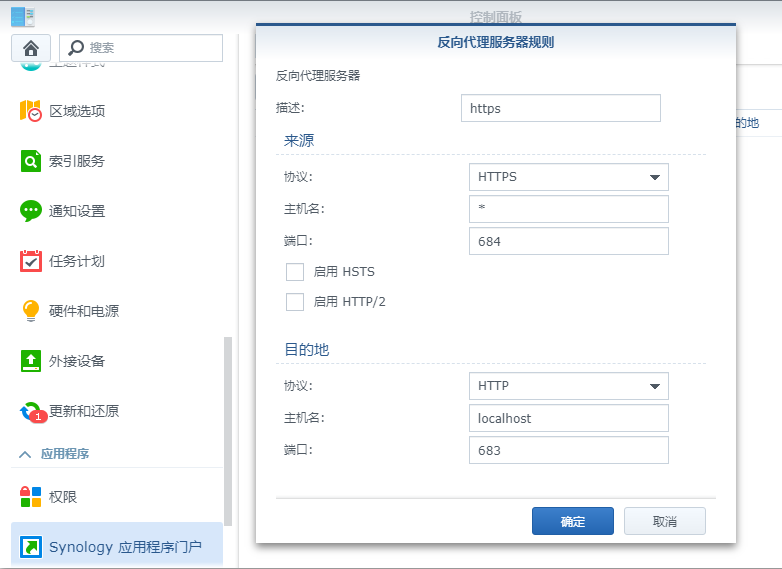Click the 反向代理服务器规则 dialog title
782x569 pixels.
pyautogui.click(x=496, y=42)
